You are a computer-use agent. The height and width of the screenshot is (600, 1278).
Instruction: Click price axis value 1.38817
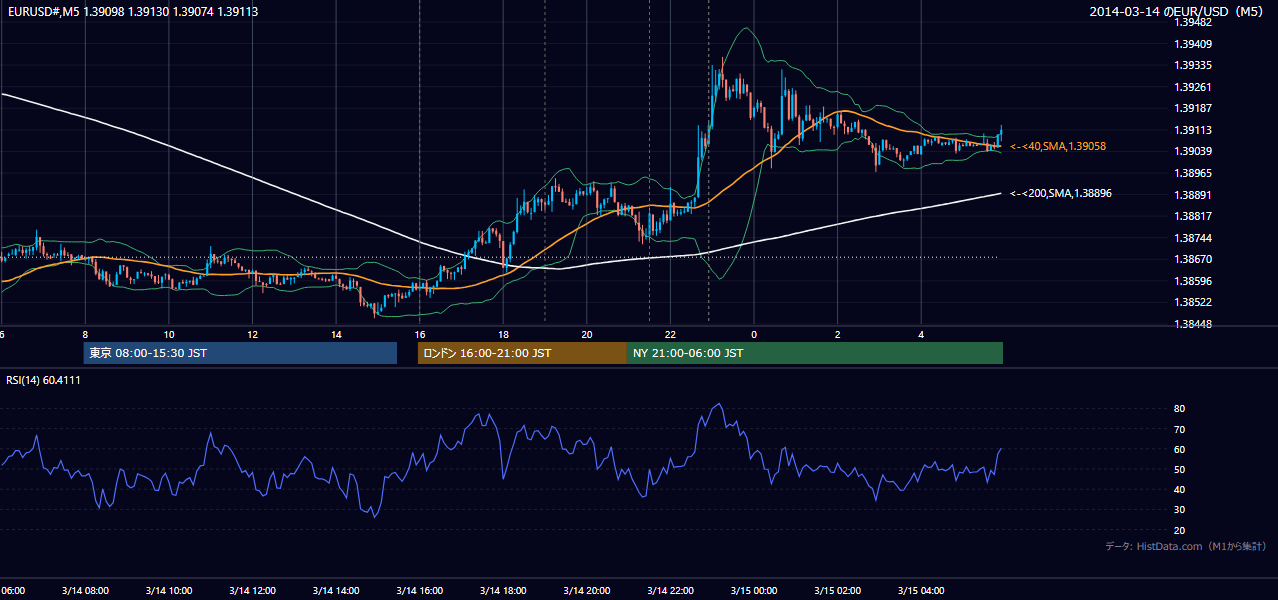point(1193,216)
